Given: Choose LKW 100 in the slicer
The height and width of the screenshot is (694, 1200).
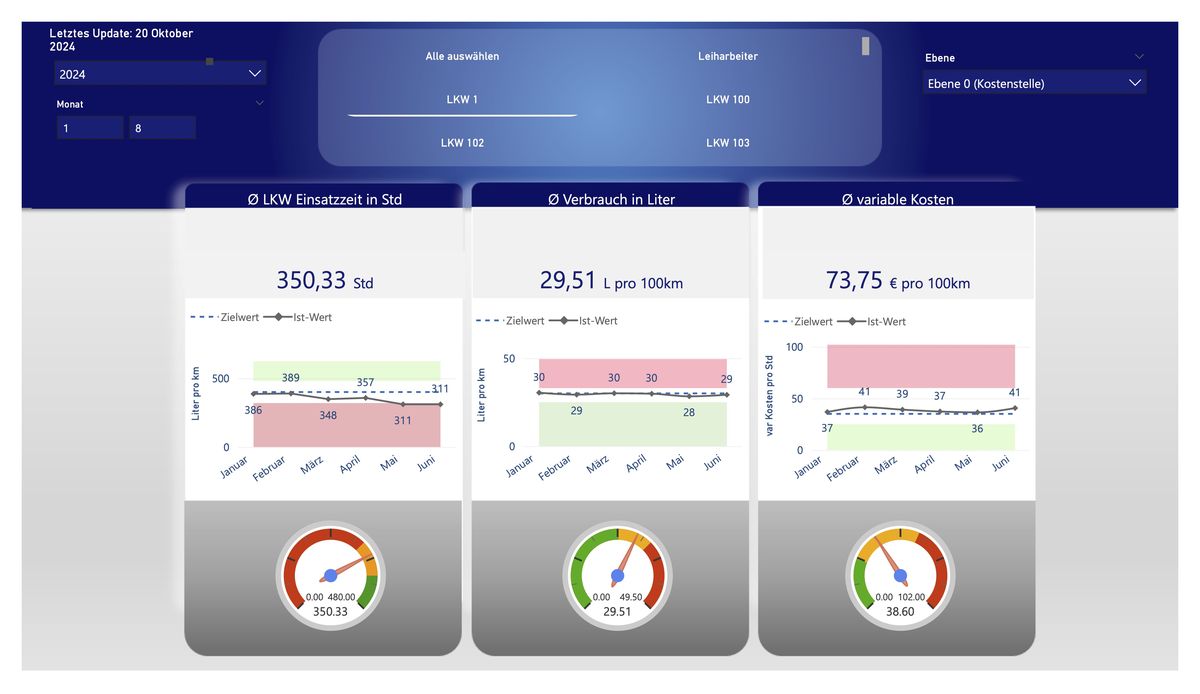Looking at the screenshot, I should click(728, 99).
